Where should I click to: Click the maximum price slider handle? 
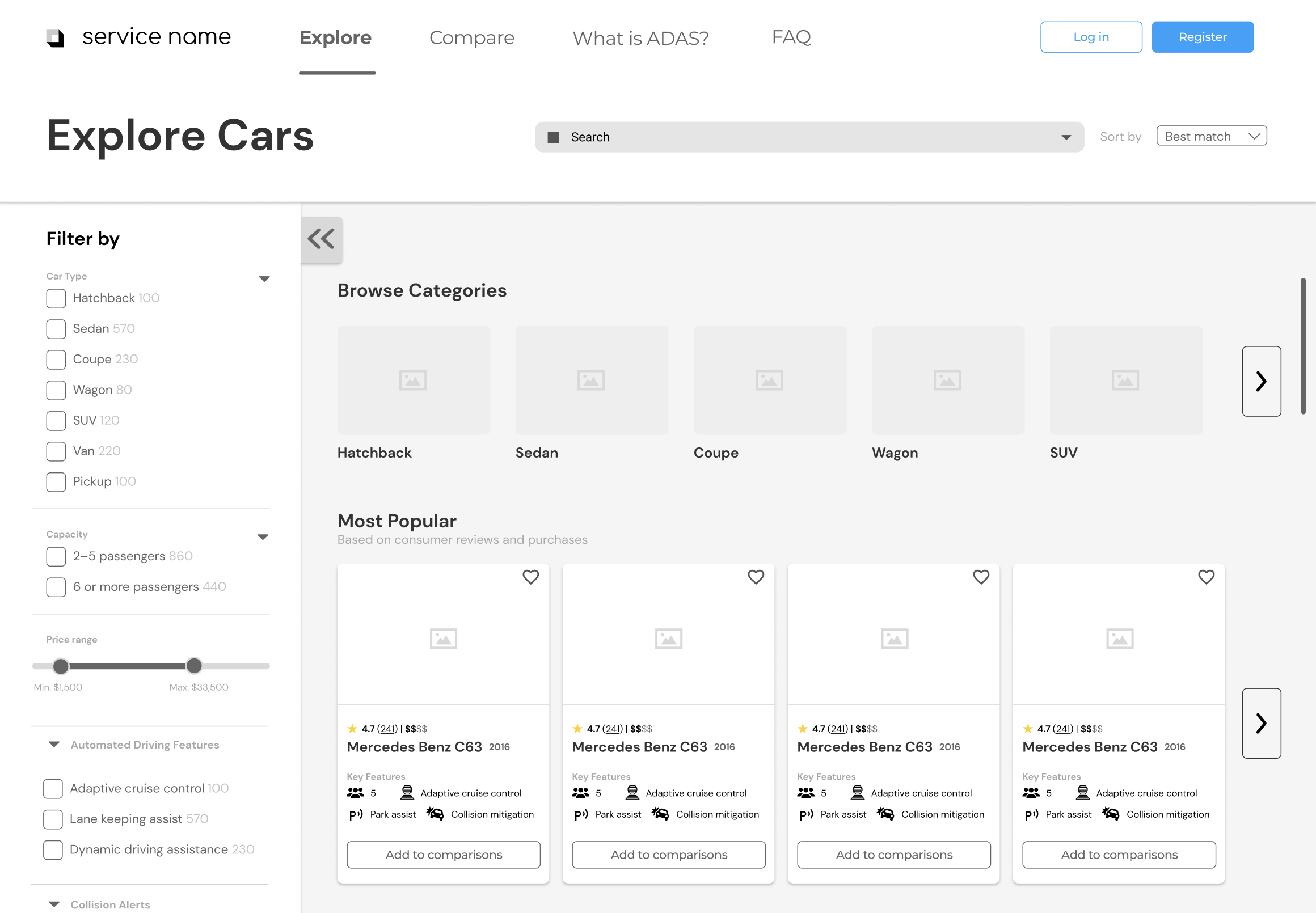pyautogui.click(x=194, y=666)
